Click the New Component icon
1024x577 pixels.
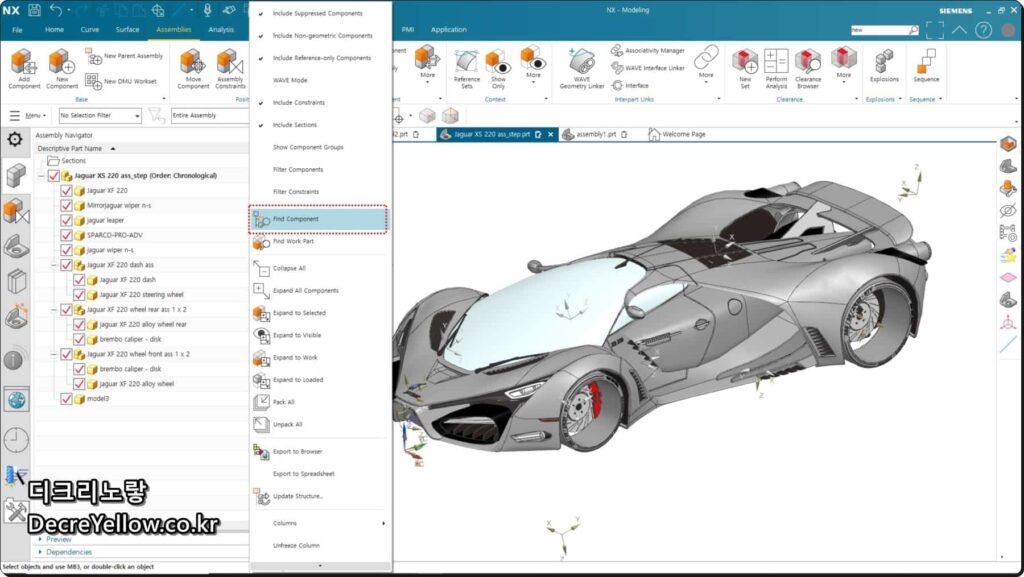61,63
